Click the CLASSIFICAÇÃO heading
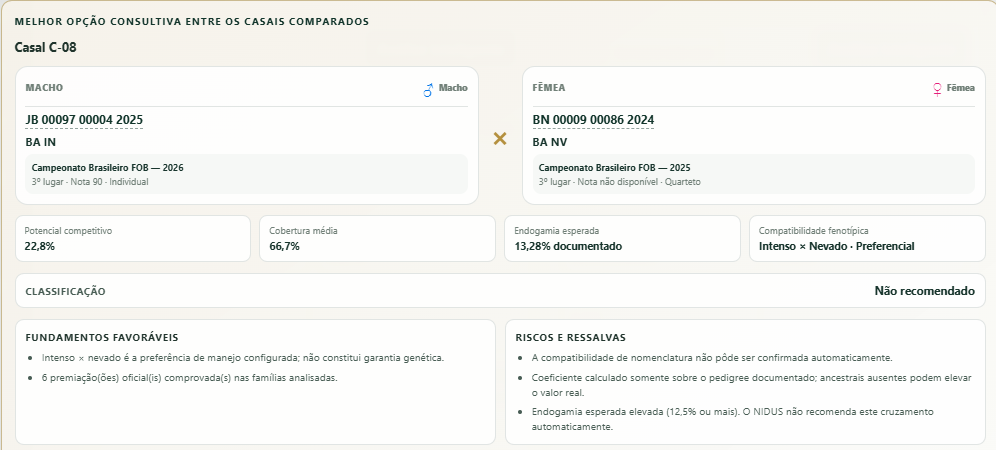The height and width of the screenshot is (450, 996). (65, 292)
